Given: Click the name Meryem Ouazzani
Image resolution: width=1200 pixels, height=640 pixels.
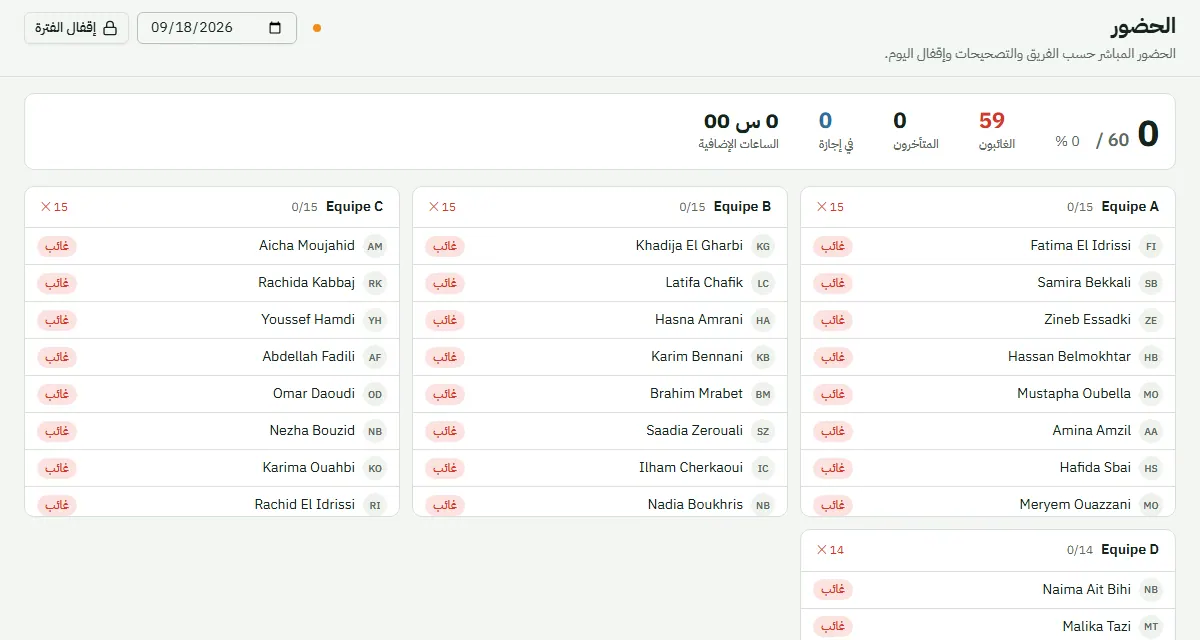Looking at the screenshot, I should click(1075, 505).
